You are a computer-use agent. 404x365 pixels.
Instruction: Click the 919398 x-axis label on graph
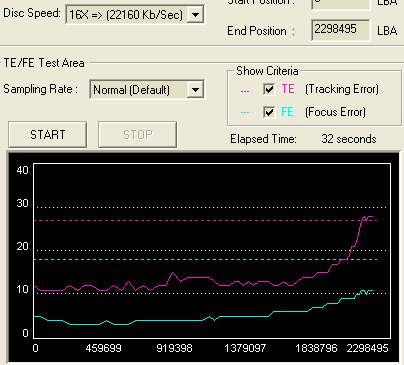(x=174, y=348)
